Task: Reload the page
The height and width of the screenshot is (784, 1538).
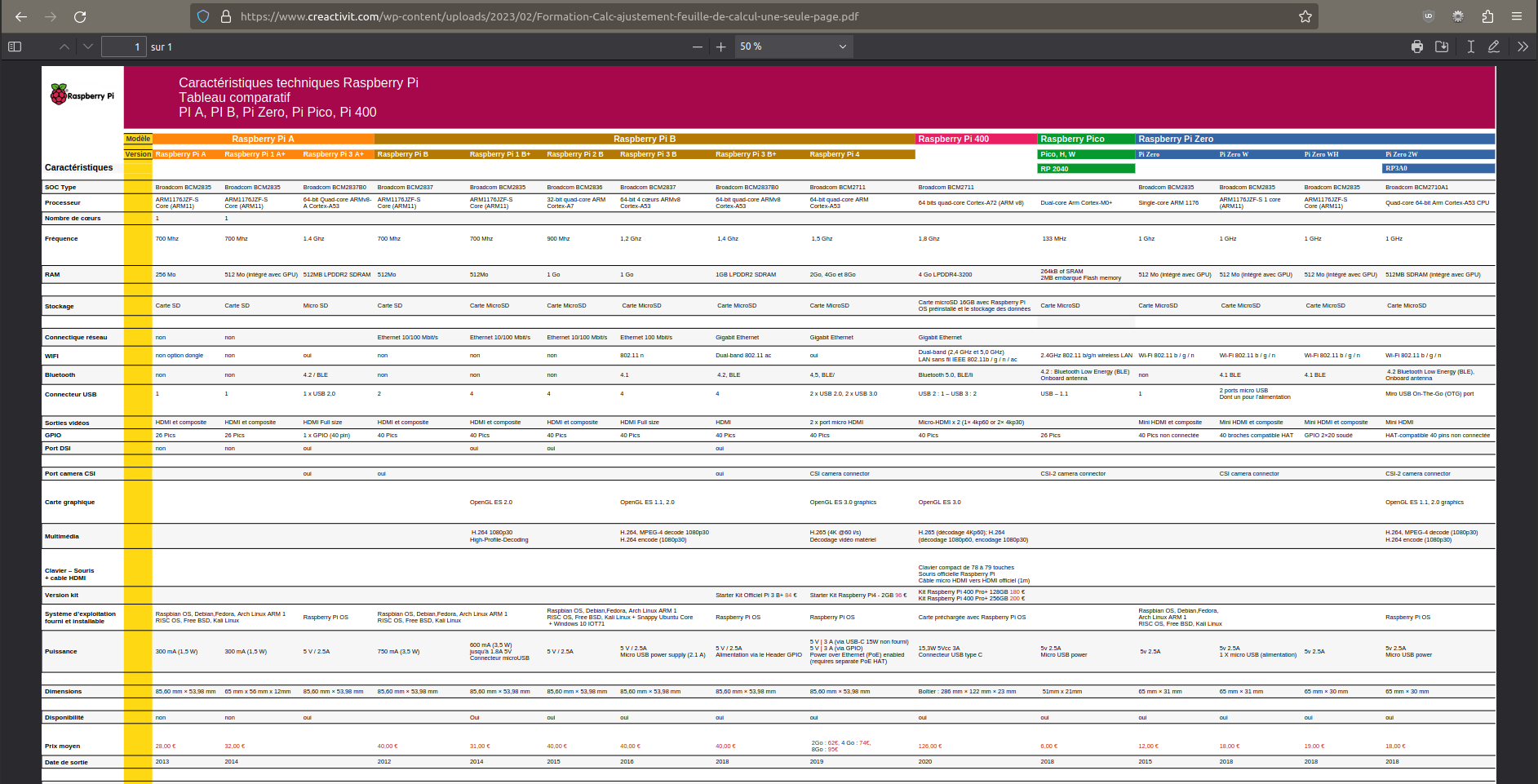Action: 80,16
